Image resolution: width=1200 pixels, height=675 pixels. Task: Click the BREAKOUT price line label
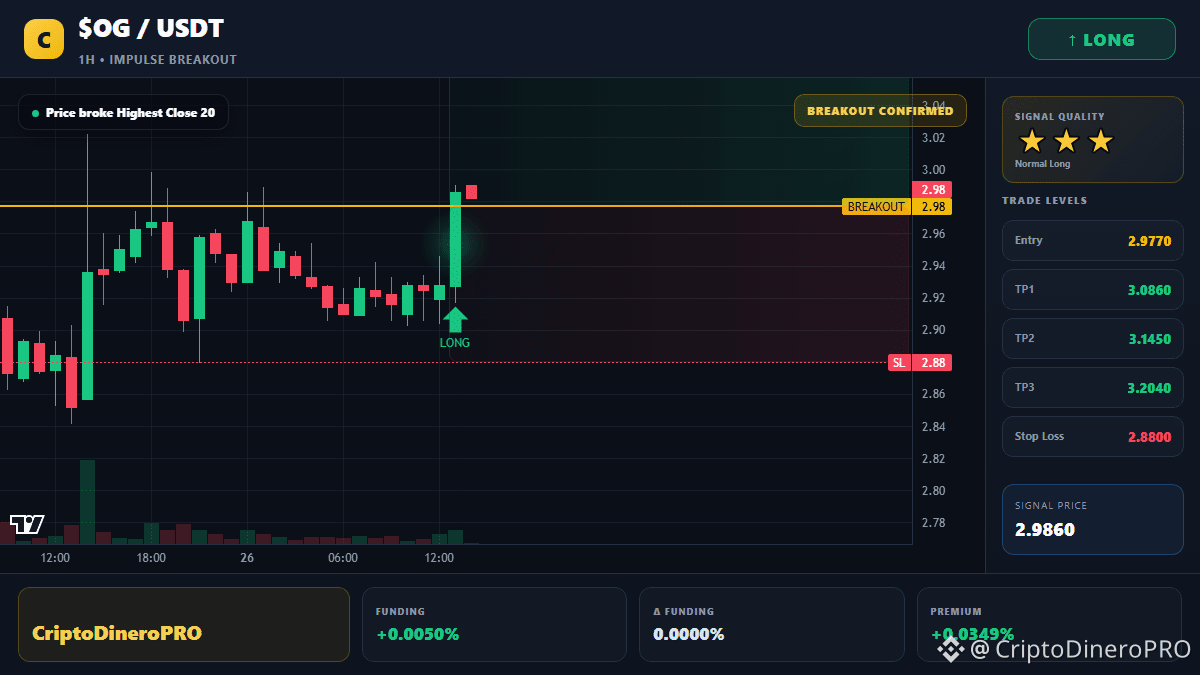(876, 207)
